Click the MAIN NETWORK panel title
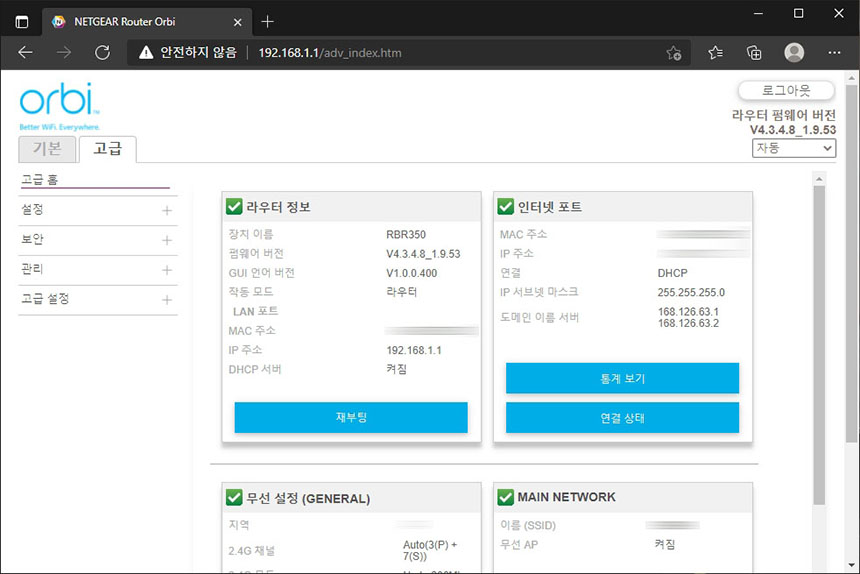This screenshot has width=860, height=574. pyautogui.click(x=567, y=497)
